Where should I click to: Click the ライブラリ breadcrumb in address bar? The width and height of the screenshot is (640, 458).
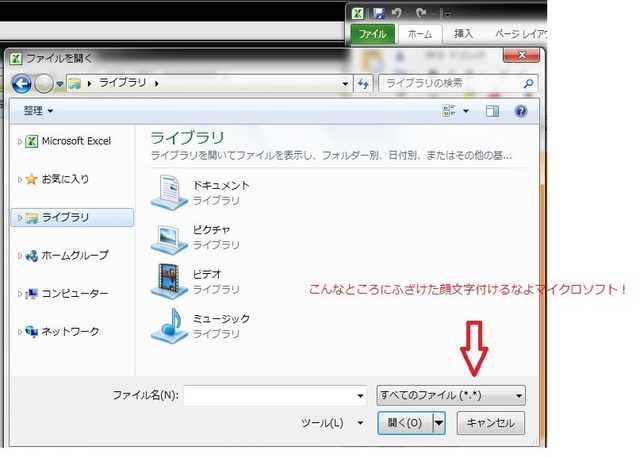pyautogui.click(x=122, y=83)
